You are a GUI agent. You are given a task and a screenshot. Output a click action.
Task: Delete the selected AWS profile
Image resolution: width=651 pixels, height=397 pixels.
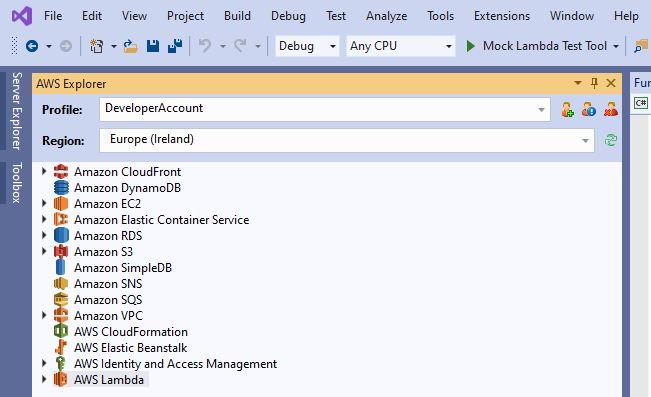(x=611, y=110)
